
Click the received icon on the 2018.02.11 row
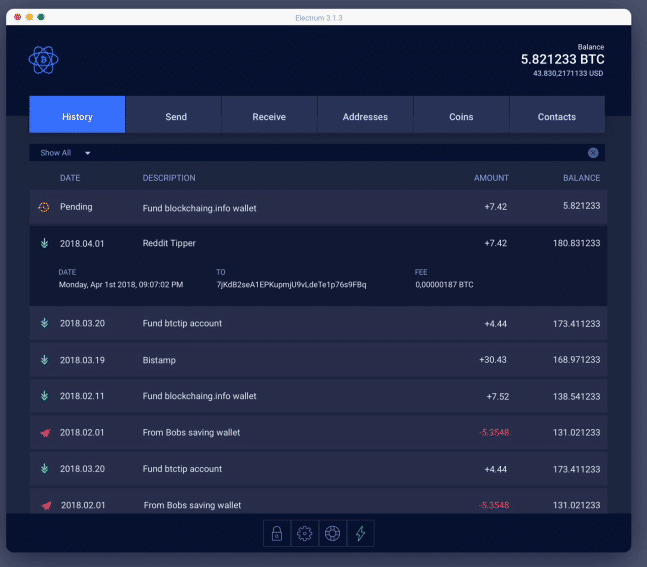tap(44, 396)
